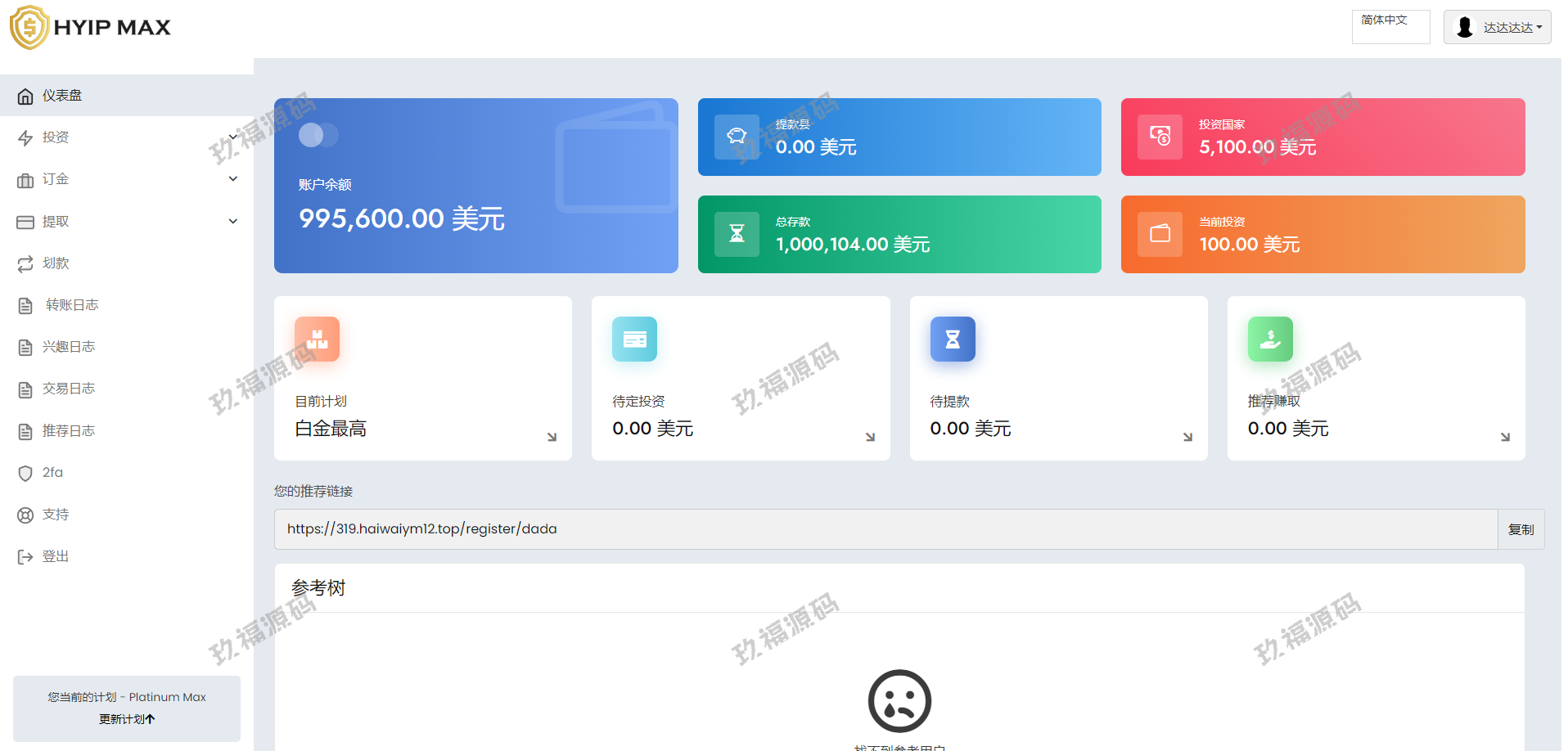Open pending investment details via corner arrow

click(x=870, y=437)
